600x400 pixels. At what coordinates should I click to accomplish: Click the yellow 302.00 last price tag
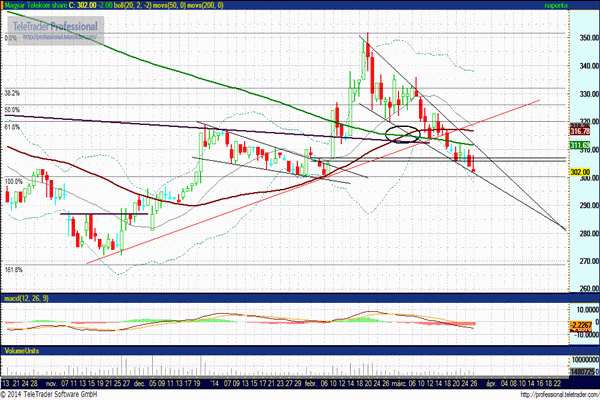[580, 172]
